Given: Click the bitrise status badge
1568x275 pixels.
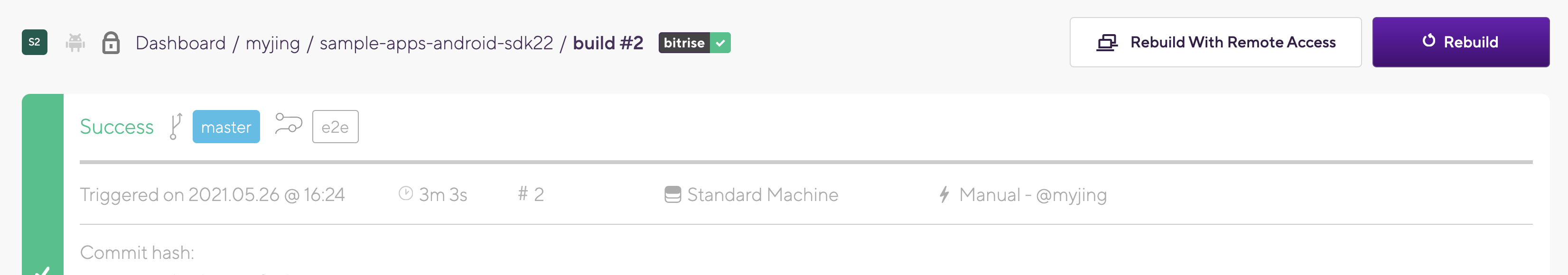Looking at the screenshot, I should pos(694,43).
